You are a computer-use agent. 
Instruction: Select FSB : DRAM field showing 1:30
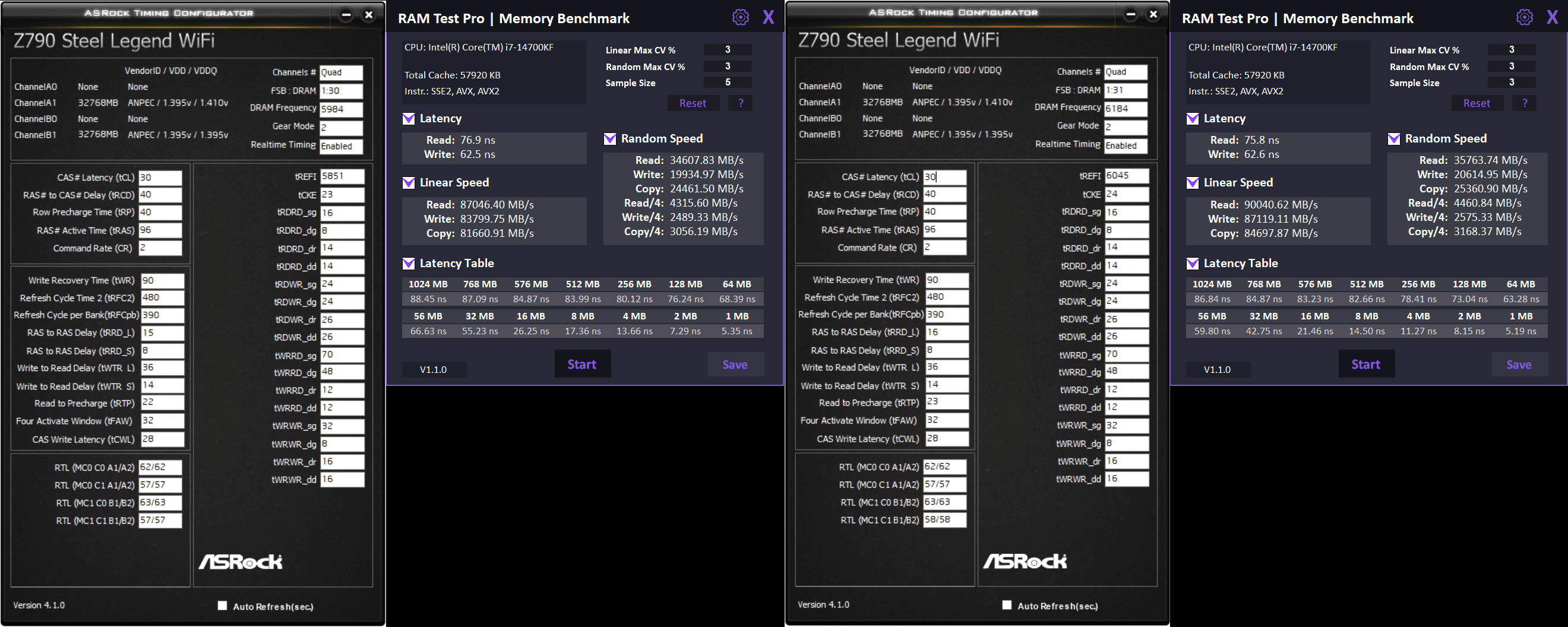point(342,91)
